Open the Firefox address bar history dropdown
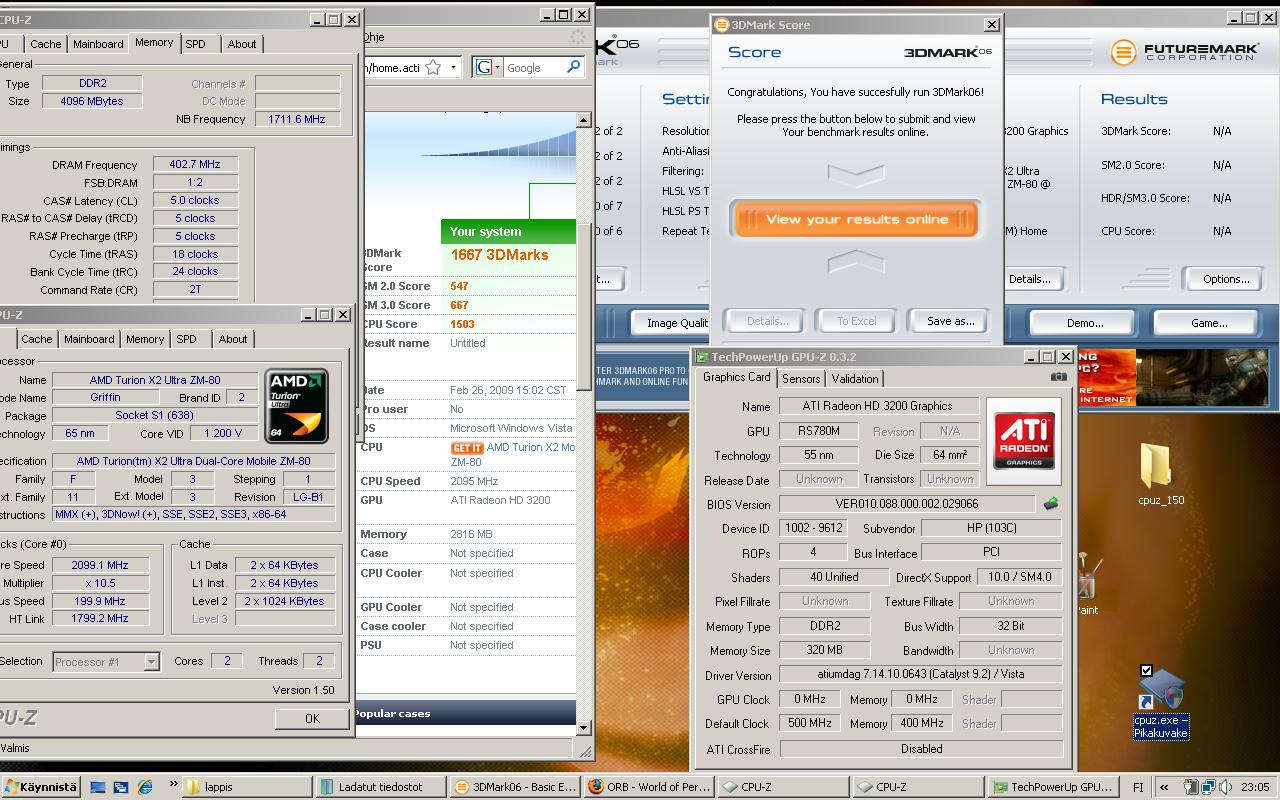 point(453,68)
